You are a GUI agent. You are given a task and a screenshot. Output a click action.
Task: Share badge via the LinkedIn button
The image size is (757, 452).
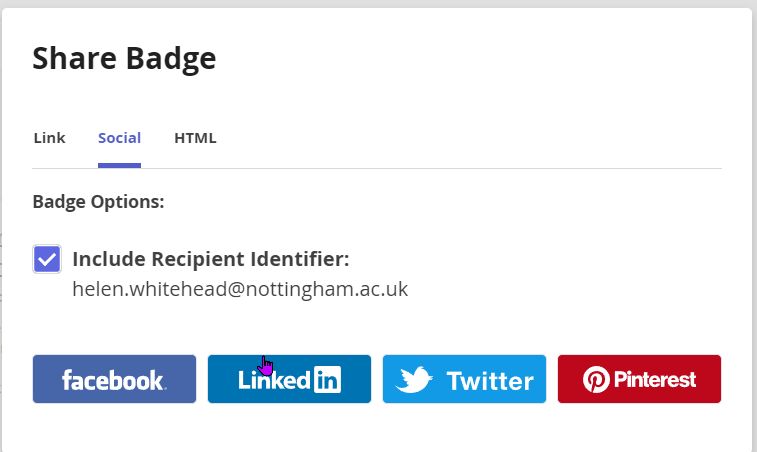289,379
